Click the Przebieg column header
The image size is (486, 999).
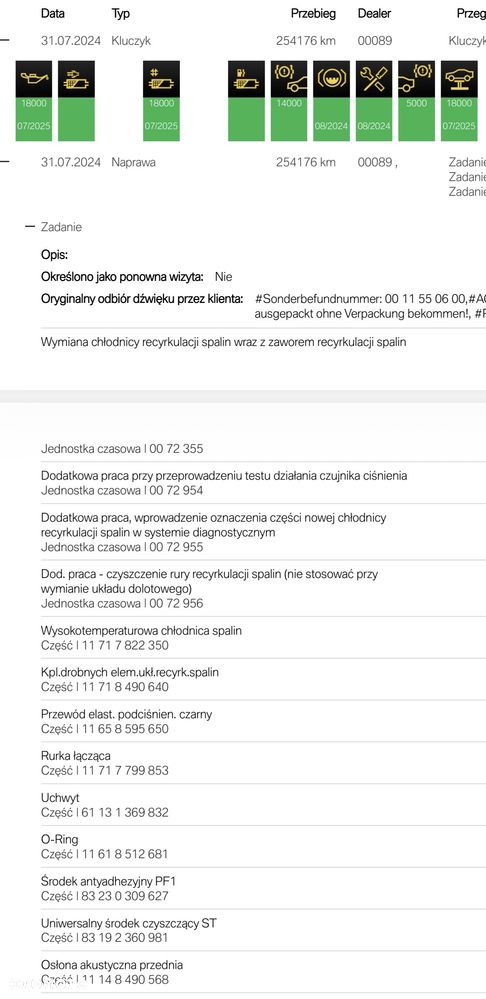pos(313,13)
